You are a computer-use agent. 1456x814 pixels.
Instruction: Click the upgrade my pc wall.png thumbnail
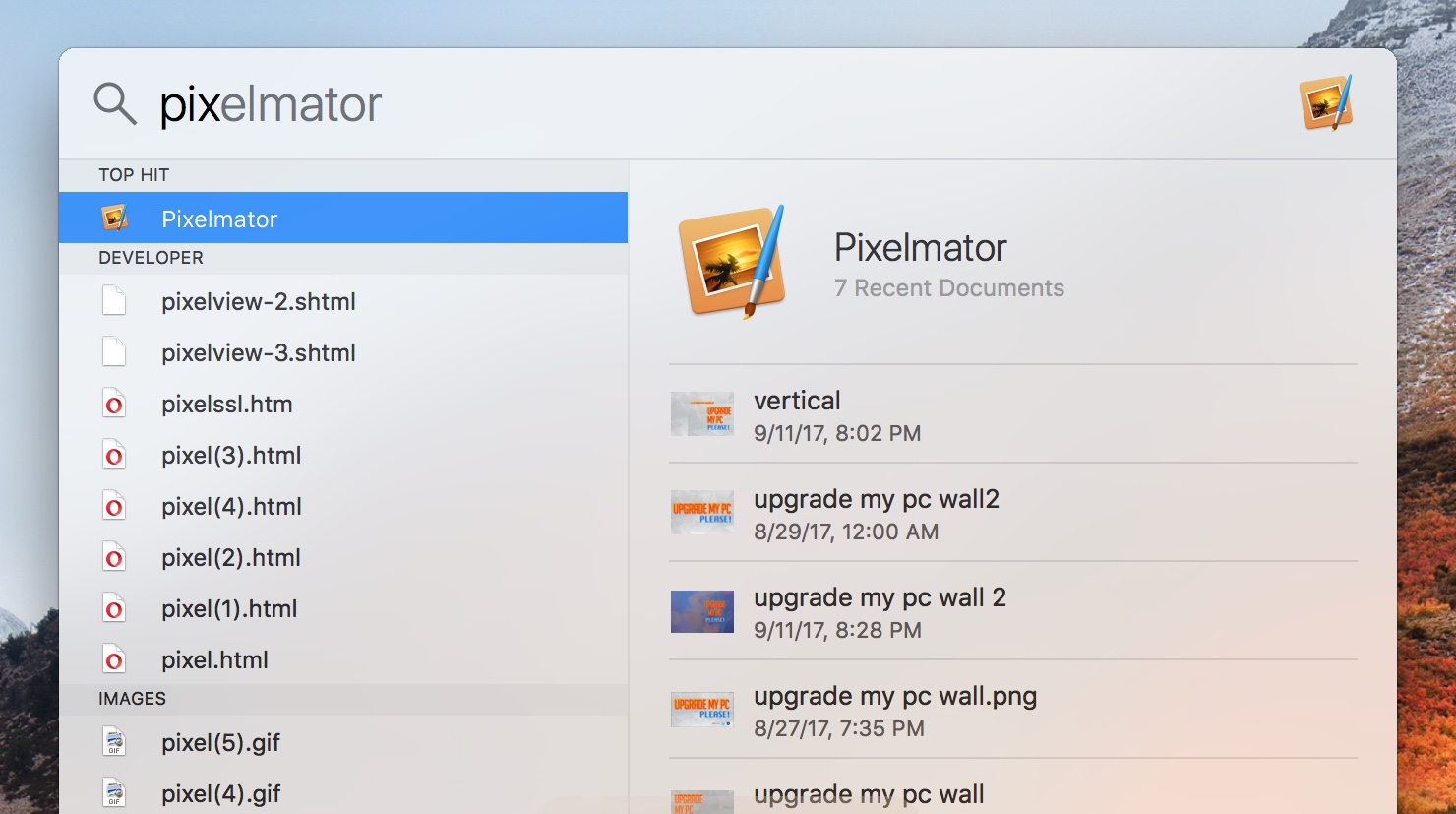click(701, 710)
